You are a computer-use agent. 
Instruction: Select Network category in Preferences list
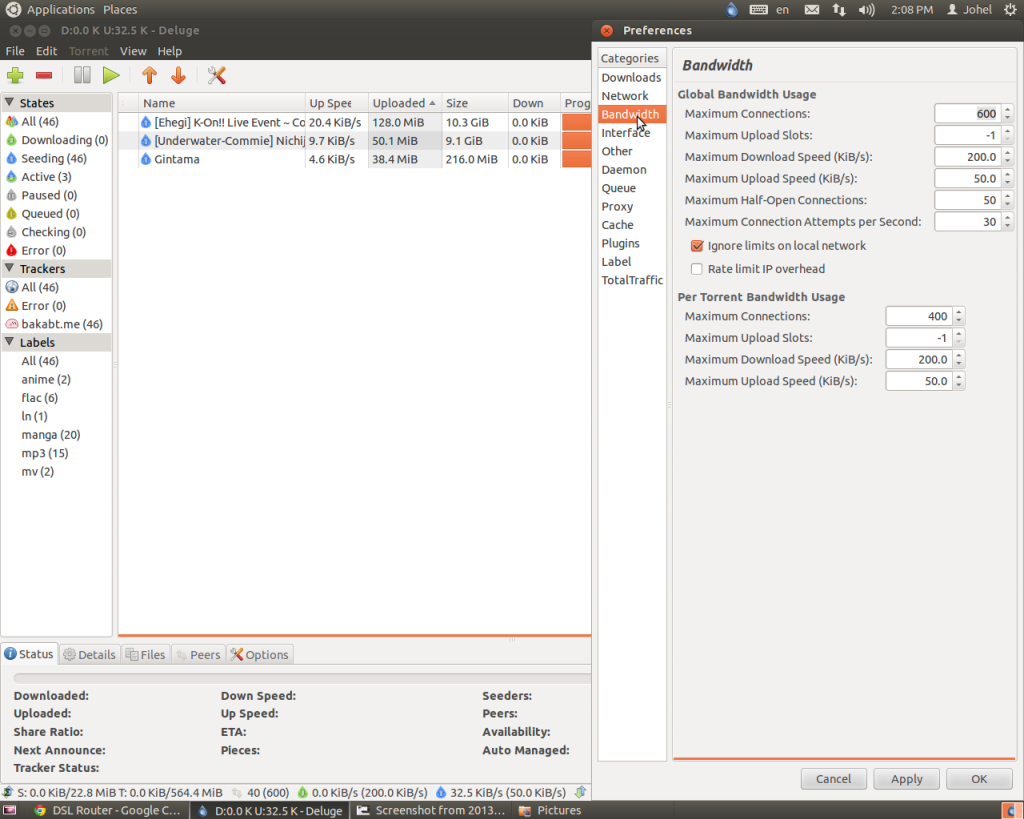click(625, 96)
